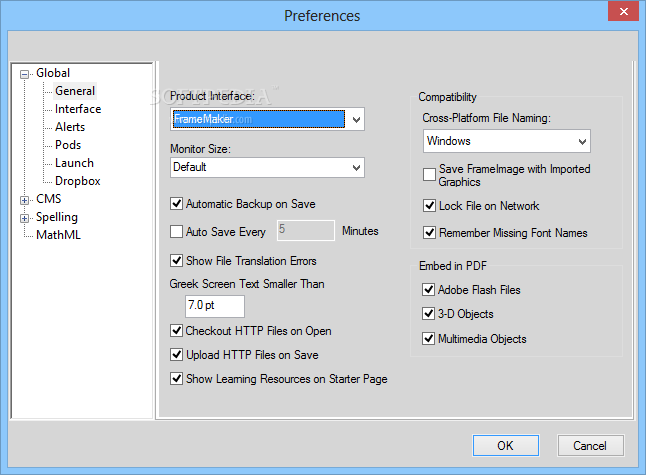Collapse the Global tree node

click(x=25, y=74)
